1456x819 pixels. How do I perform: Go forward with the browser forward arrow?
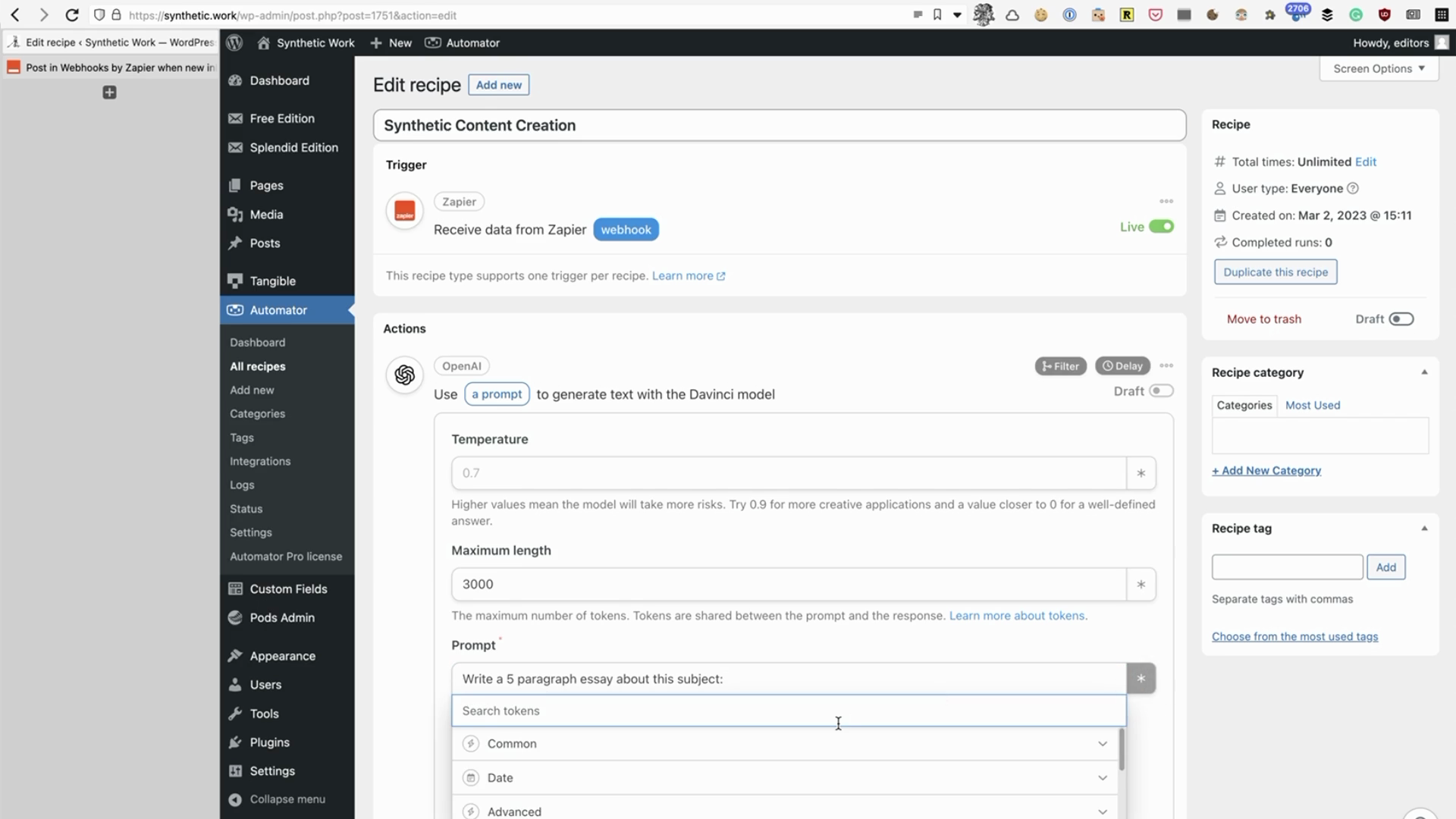(x=43, y=14)
